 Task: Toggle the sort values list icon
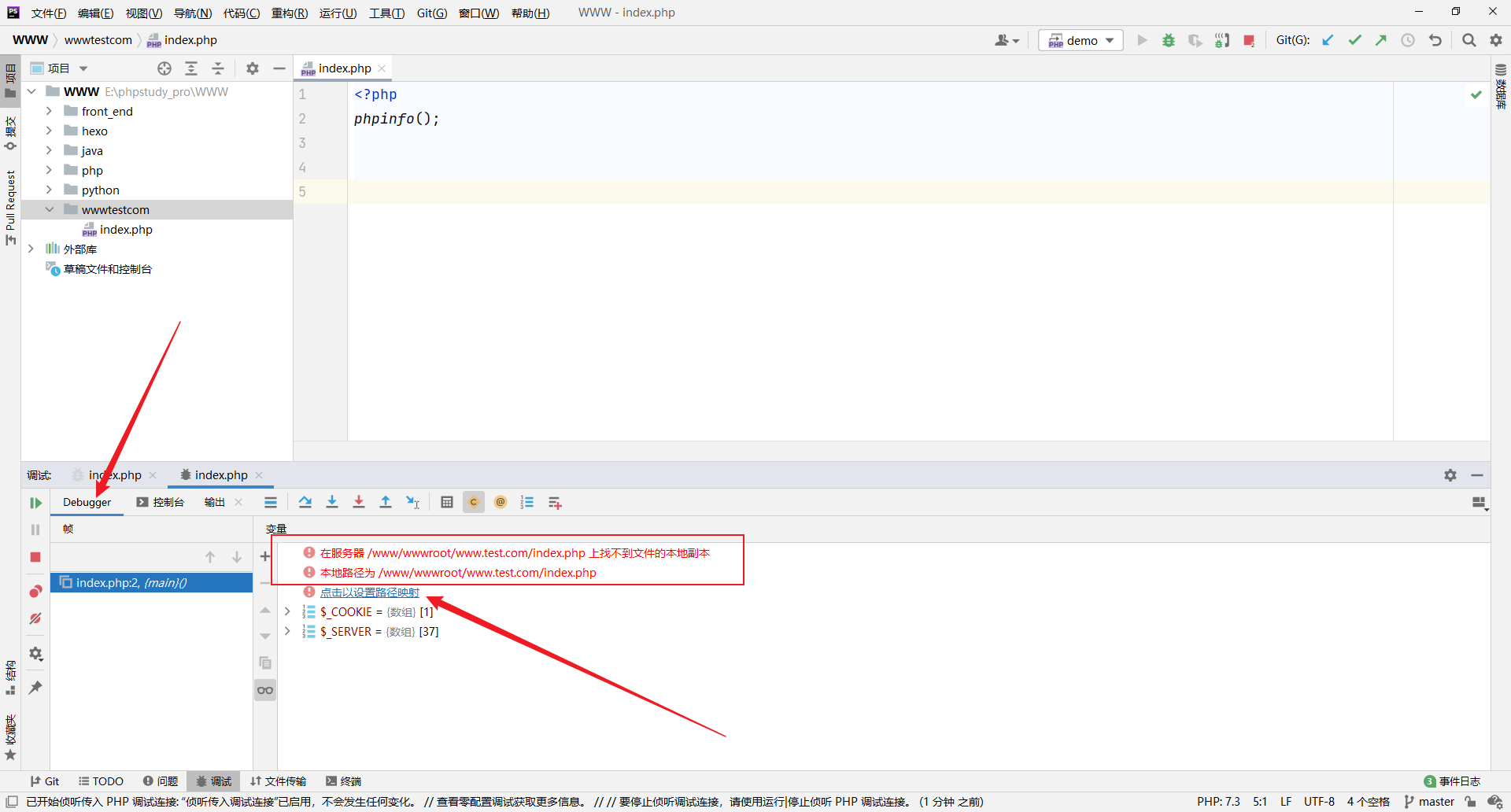(x=527, y=502)
